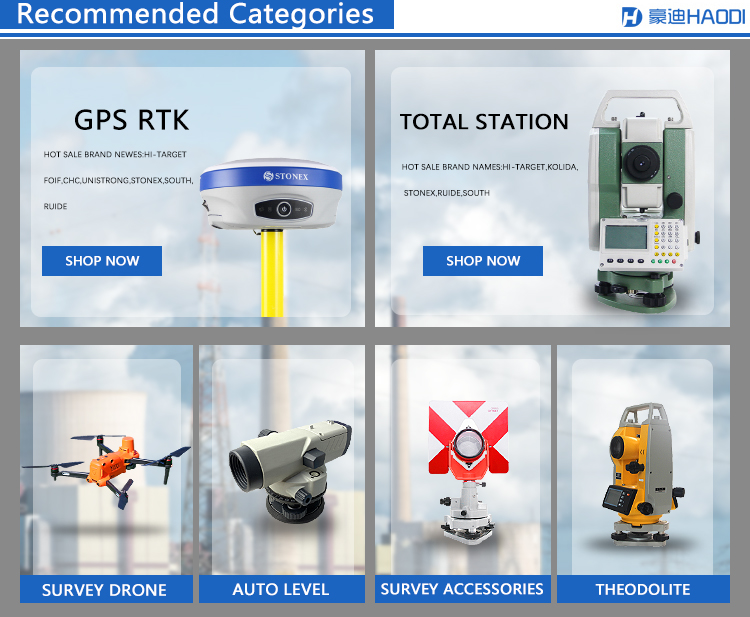
Task: Click the 'RUIDE' text under GPS RTK
Action: (x=55, y=207)
